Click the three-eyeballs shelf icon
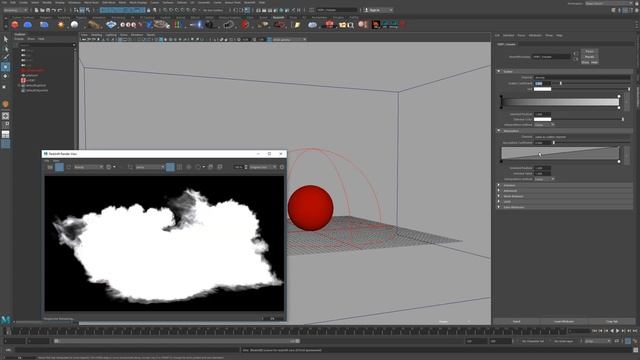The width and height of the screenshot is (640, 360). (128, 25)
